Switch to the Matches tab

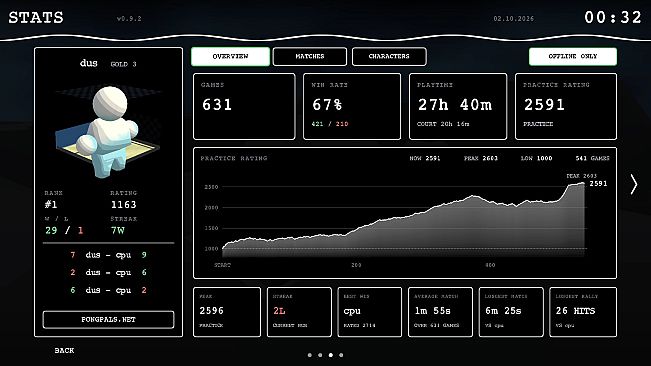tap(310, 56)
